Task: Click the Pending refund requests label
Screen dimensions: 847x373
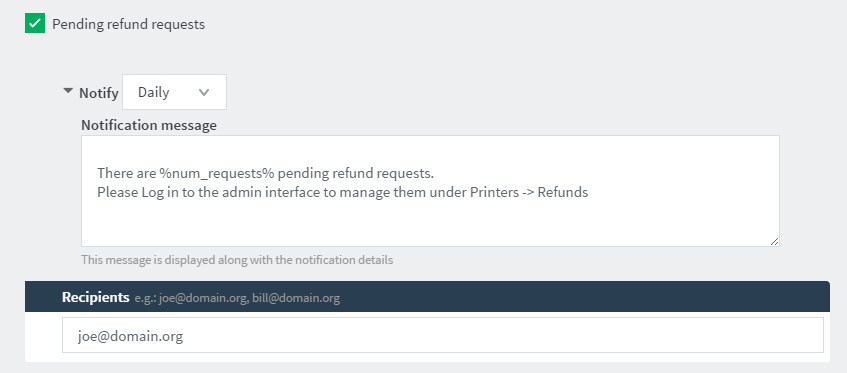Action: [x=129, y=24]
